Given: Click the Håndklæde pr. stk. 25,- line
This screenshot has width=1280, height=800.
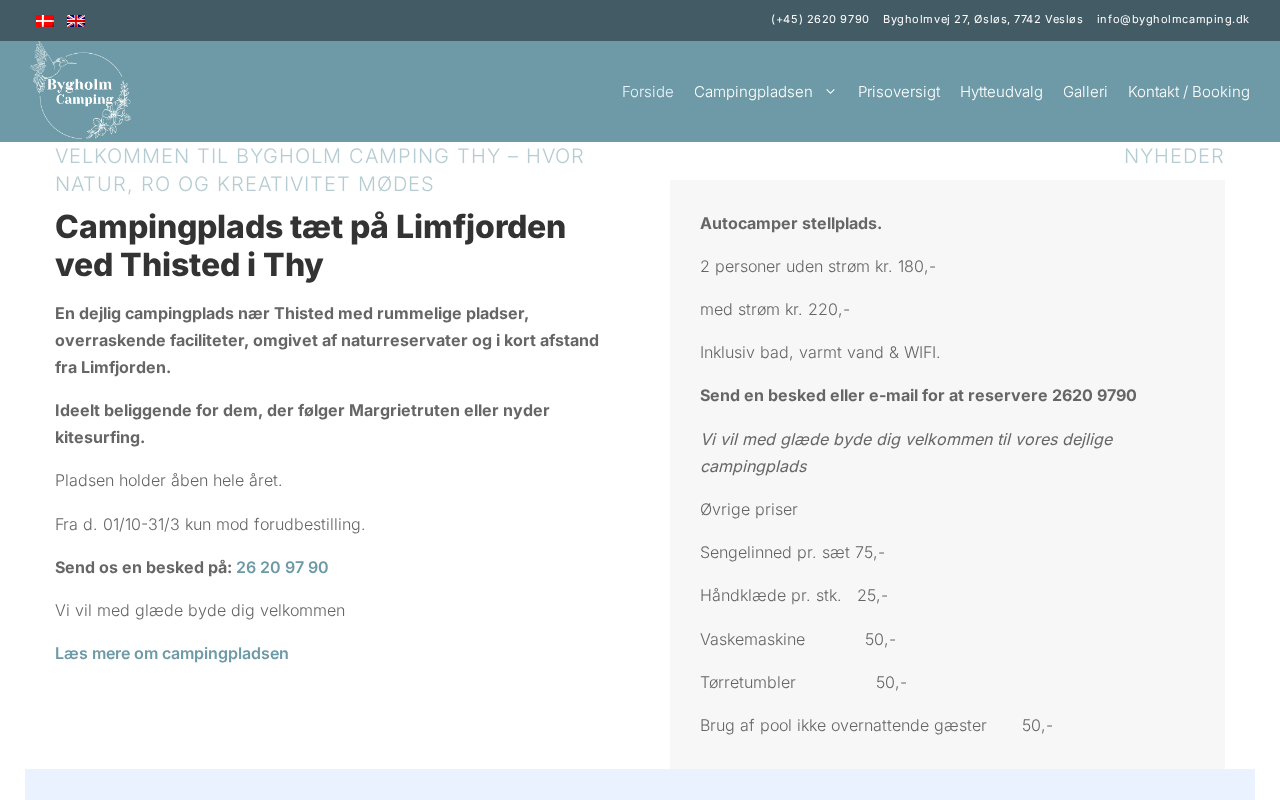Looking at the screenshot, I should click(794, 596).
